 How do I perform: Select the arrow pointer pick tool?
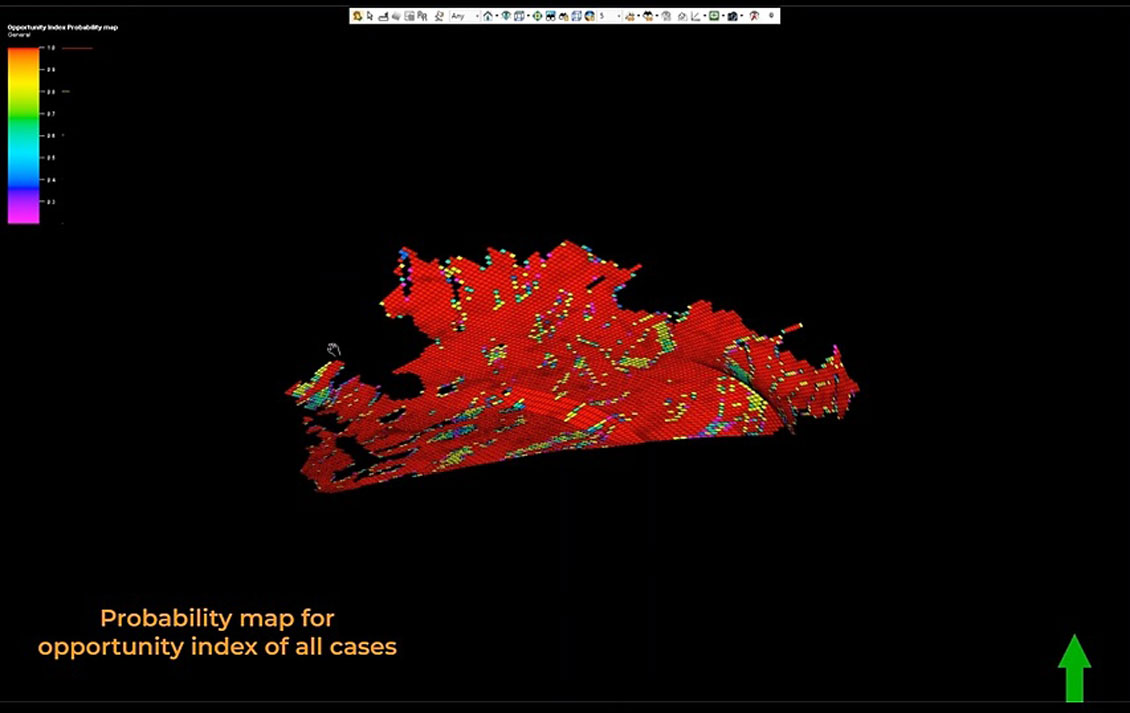click(x=370, y=16)
